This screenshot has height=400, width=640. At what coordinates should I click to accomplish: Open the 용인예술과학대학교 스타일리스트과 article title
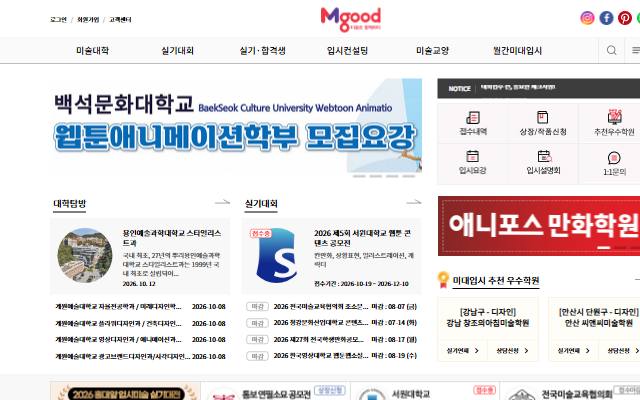point(172,238)
